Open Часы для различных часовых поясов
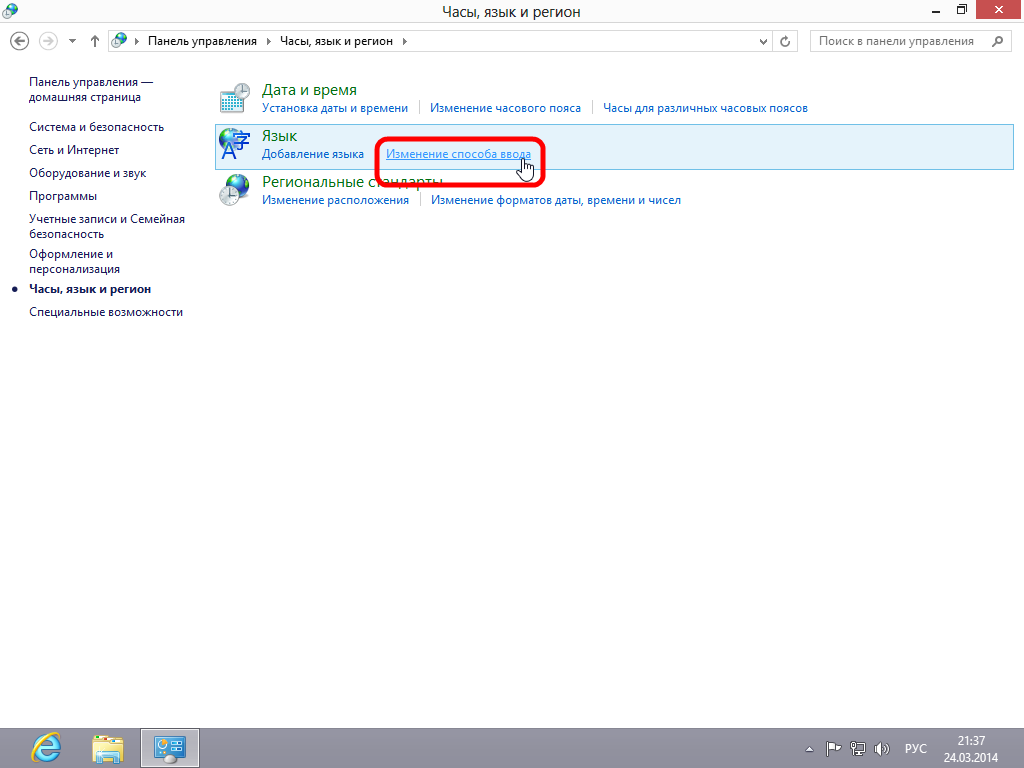The image size is (1024, 768). pos(705,108)
